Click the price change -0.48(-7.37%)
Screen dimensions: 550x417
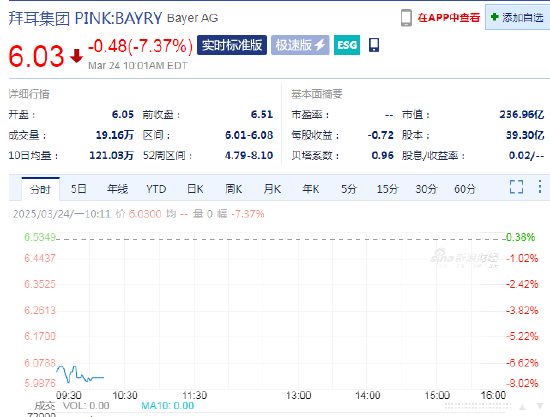(x=140, y=46)
